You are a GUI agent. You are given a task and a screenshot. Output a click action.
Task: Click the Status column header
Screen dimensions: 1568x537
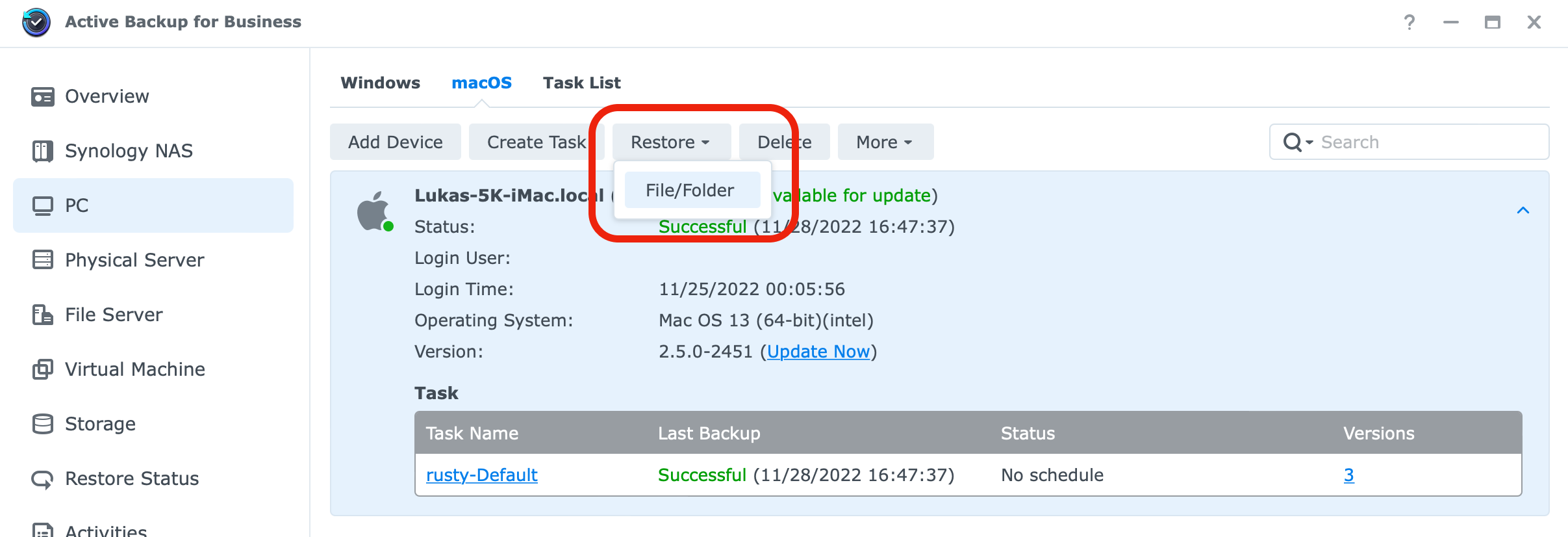tap(1028, 434)
